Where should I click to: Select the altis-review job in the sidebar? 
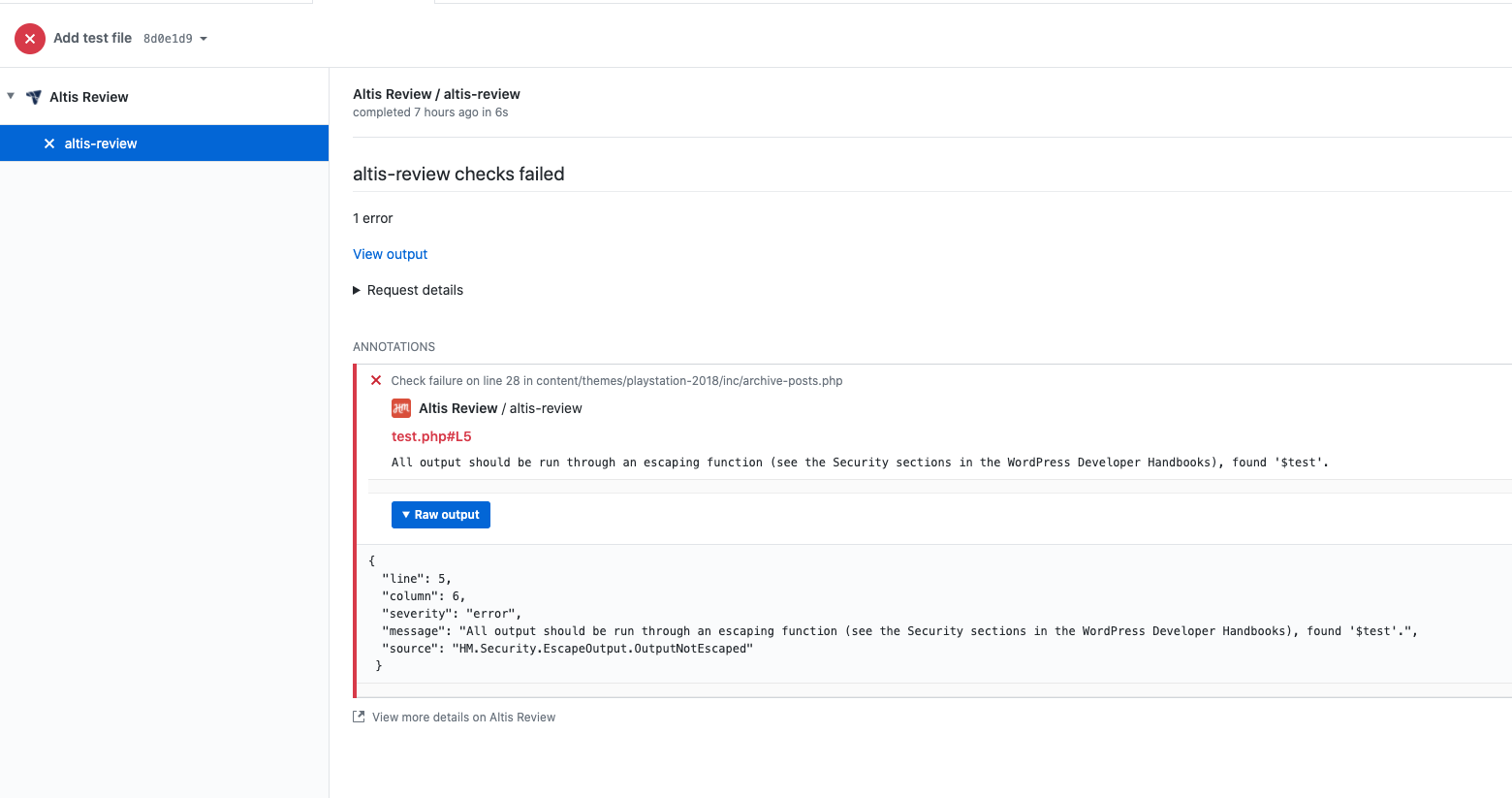pos(101,143)
